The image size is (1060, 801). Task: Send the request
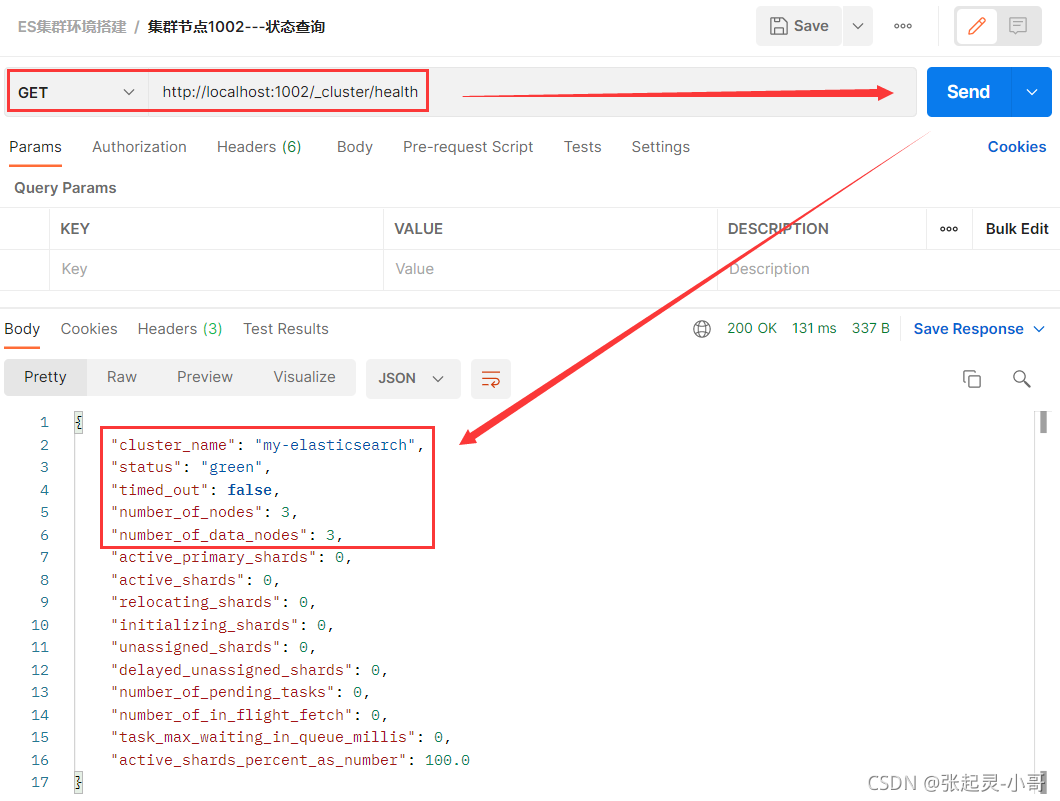point(968,92)
